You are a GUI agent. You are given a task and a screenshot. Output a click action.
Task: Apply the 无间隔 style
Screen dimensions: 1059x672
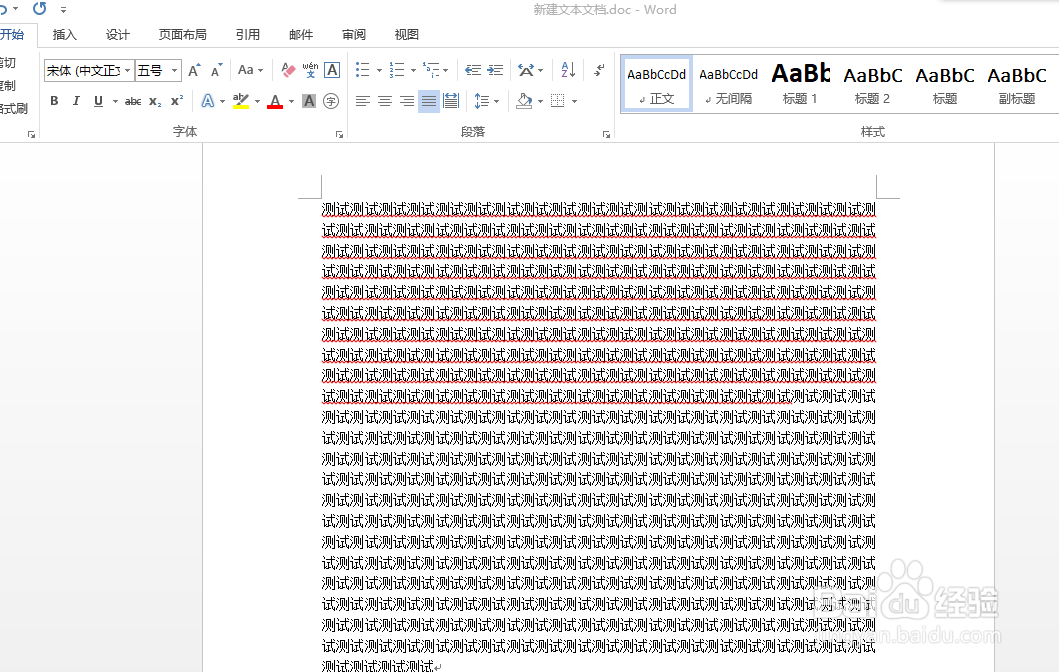(x=728, y=84)
